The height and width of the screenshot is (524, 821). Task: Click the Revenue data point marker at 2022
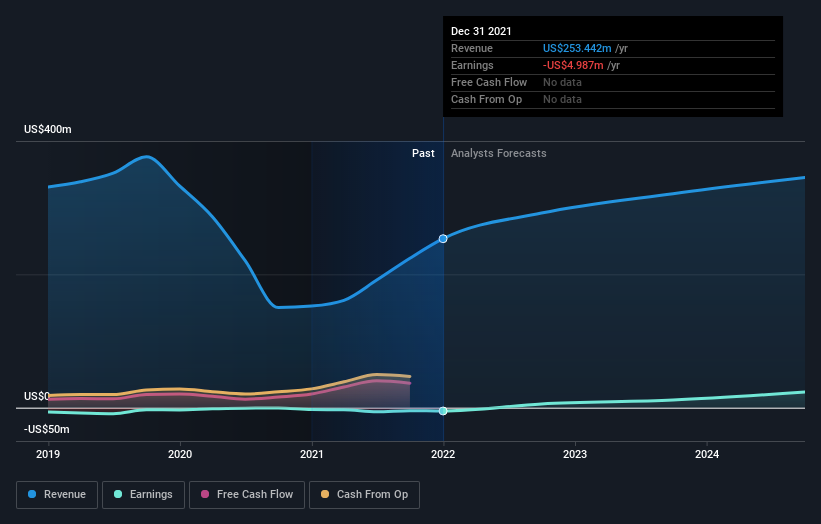(x=443, y=239)
